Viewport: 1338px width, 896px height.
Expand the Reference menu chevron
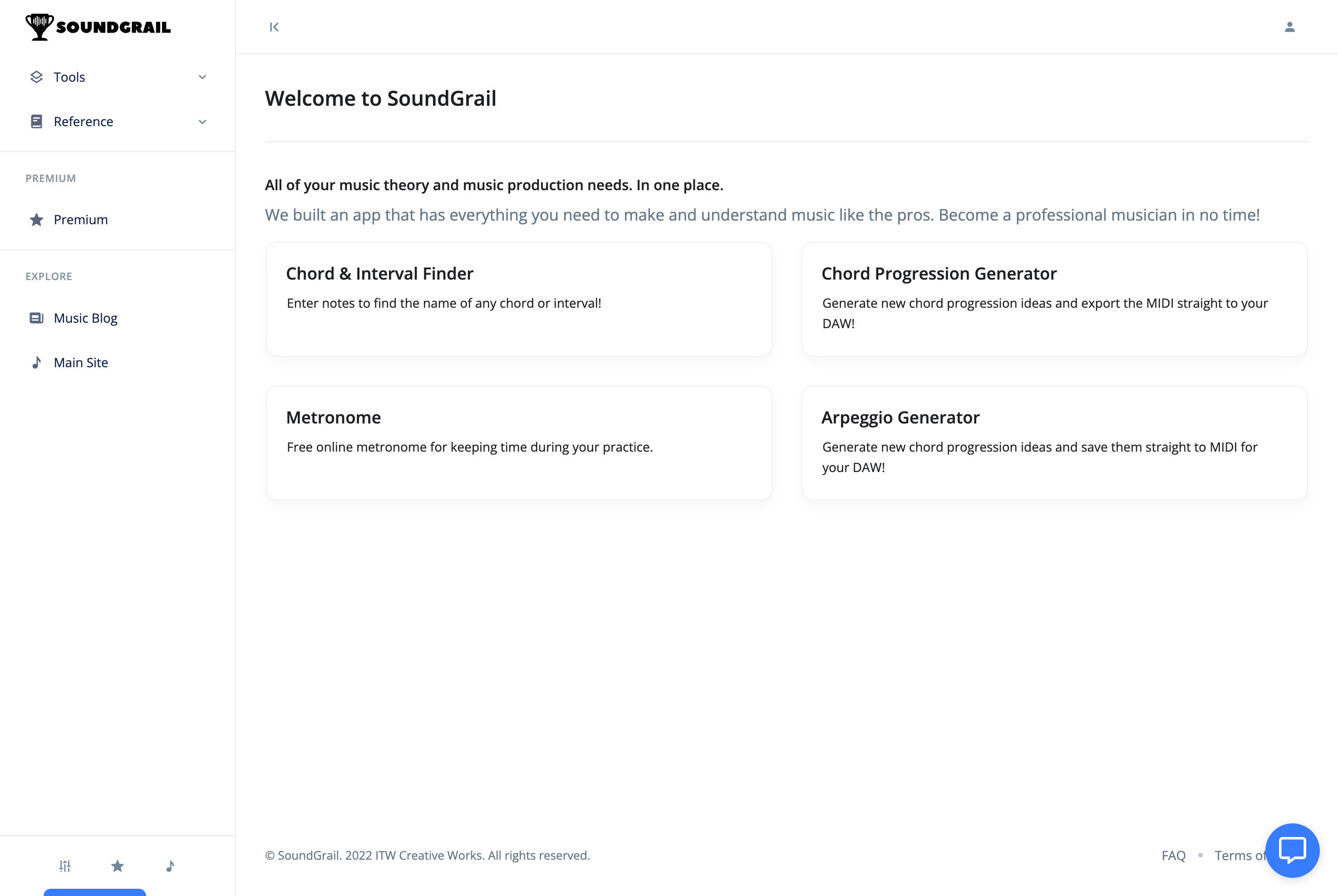[x=202, y=122]
